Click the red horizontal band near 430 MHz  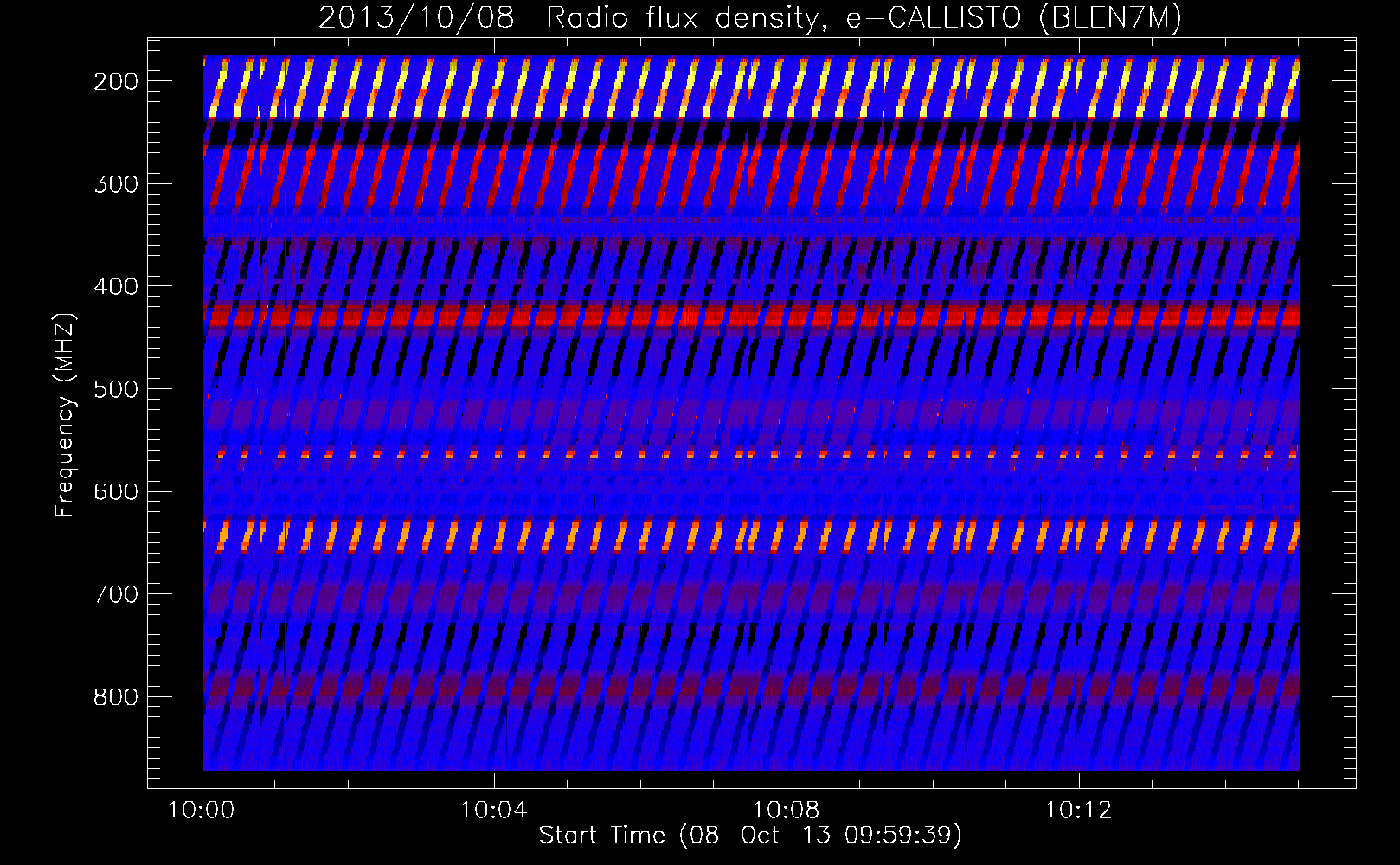coord(751,315)
